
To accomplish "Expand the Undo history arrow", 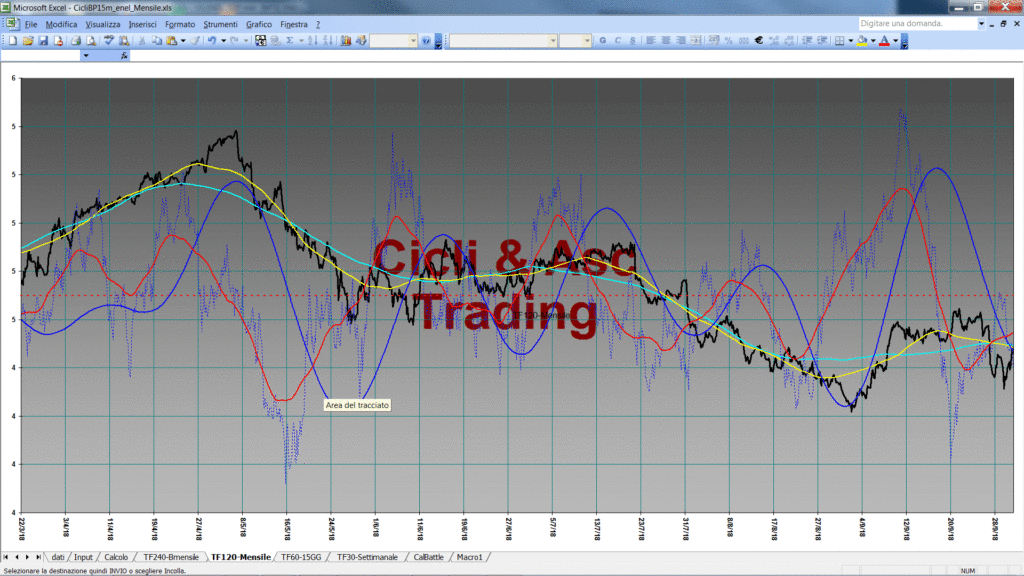I will click(x=223, y=40).
